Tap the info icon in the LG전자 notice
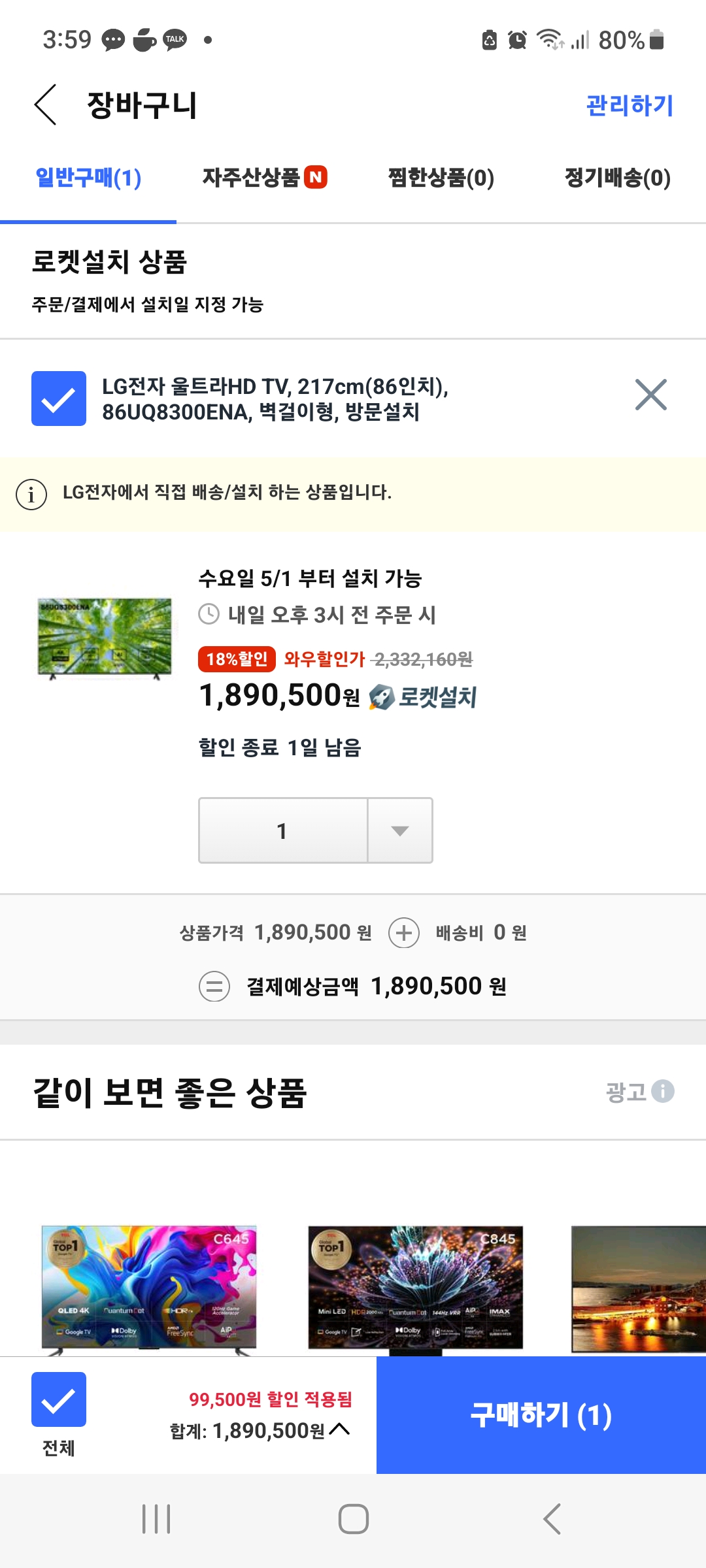706x1568 pixels. pyautogui.click(x=31, y=494)
